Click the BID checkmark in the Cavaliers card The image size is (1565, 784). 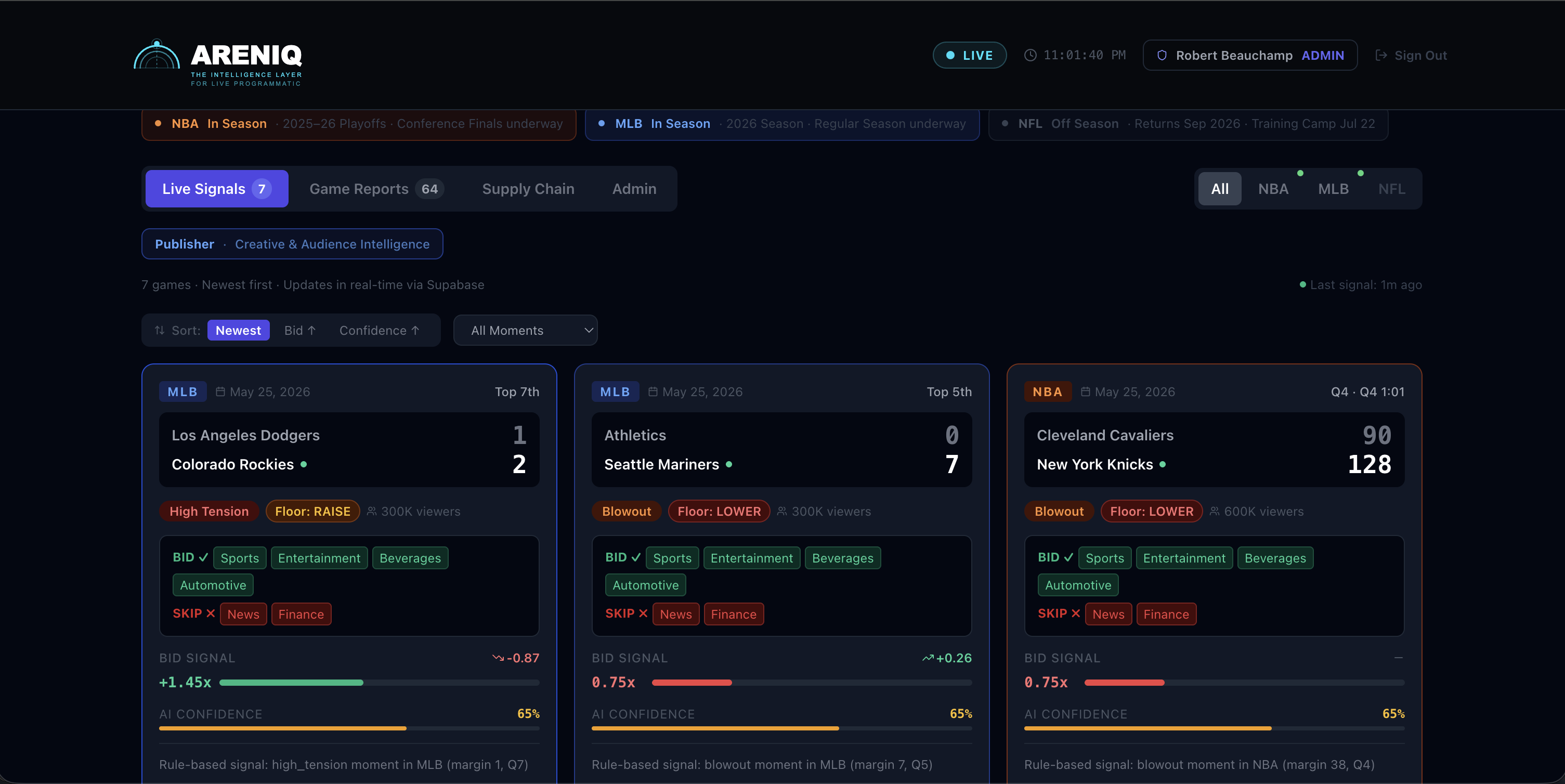pos(1068,557)
